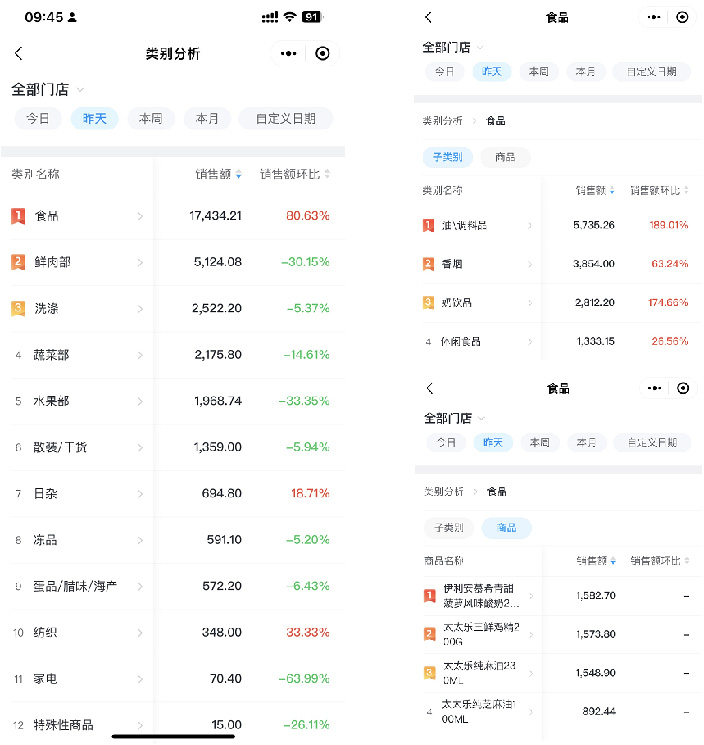Select 本月 filter on 食品 商品名称 screen
The image size is (704, 745).
[x=586, y=443]
